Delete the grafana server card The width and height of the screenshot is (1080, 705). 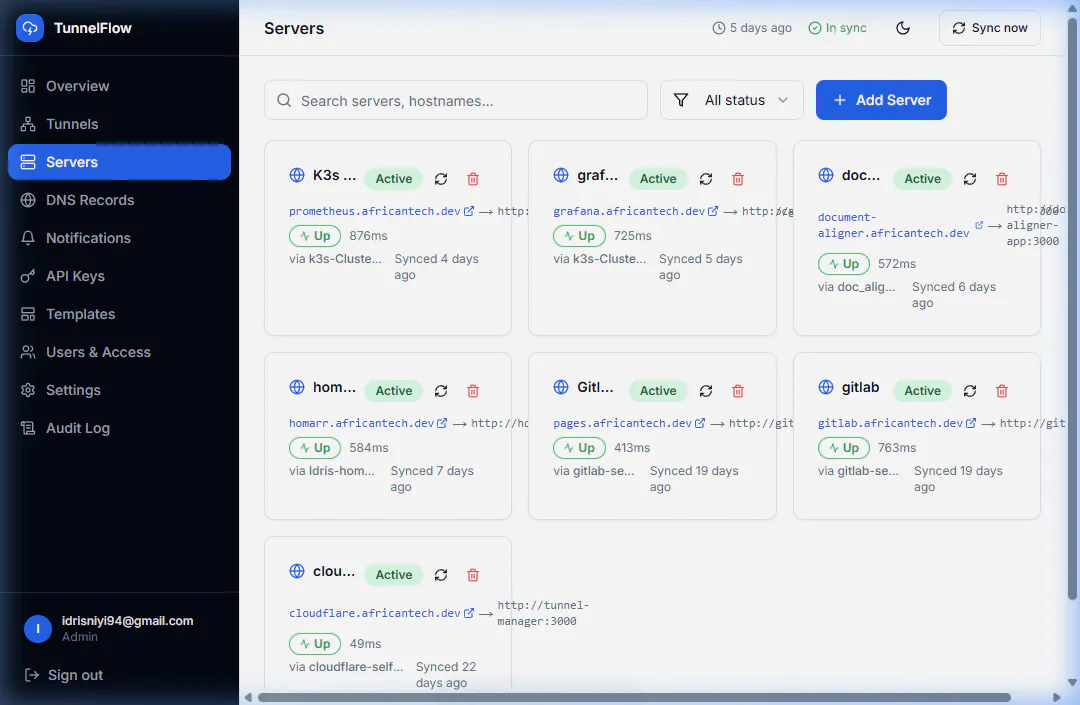click(x=738, y=179)
